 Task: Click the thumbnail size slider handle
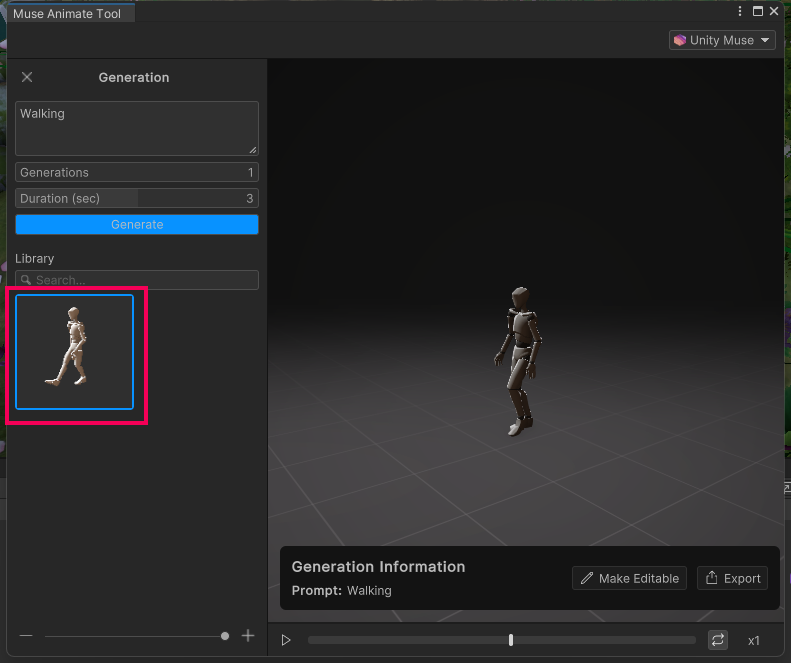(225, 636)
